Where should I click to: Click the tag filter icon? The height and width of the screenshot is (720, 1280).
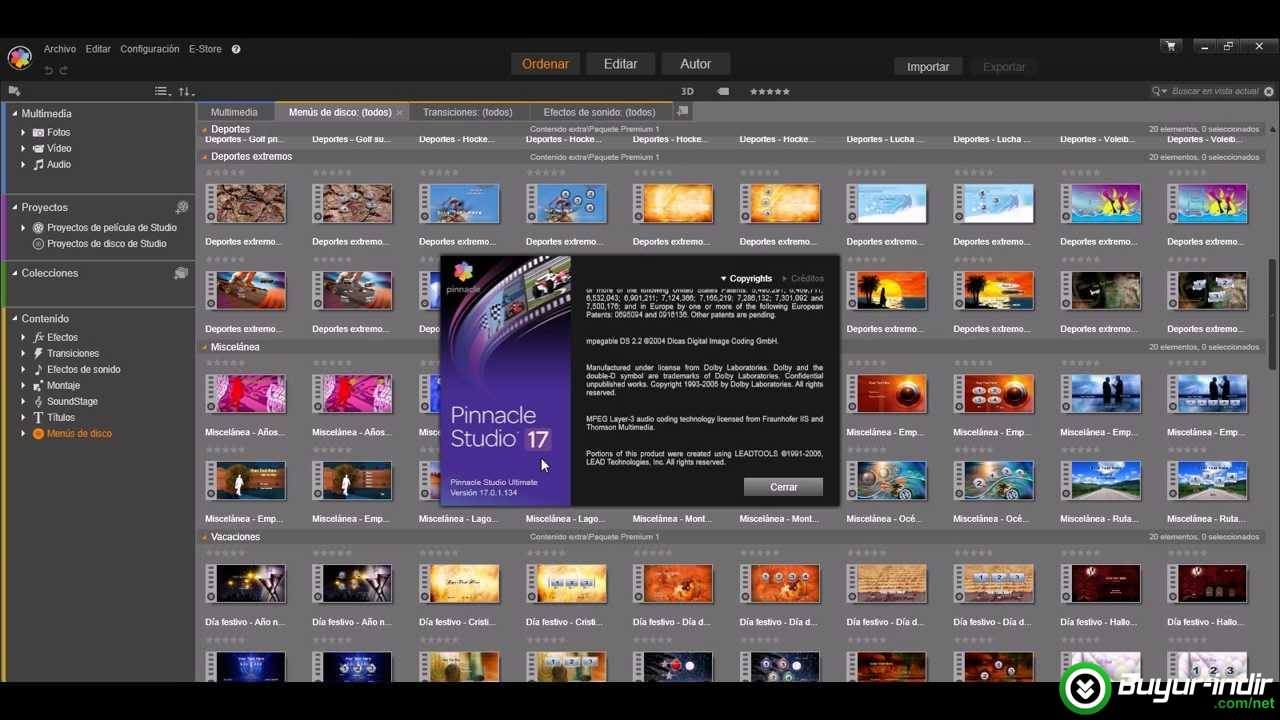point(723,91)
